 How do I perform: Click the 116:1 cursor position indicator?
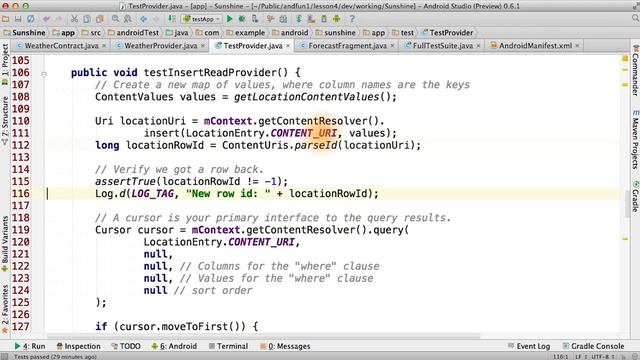coord(560,357)
